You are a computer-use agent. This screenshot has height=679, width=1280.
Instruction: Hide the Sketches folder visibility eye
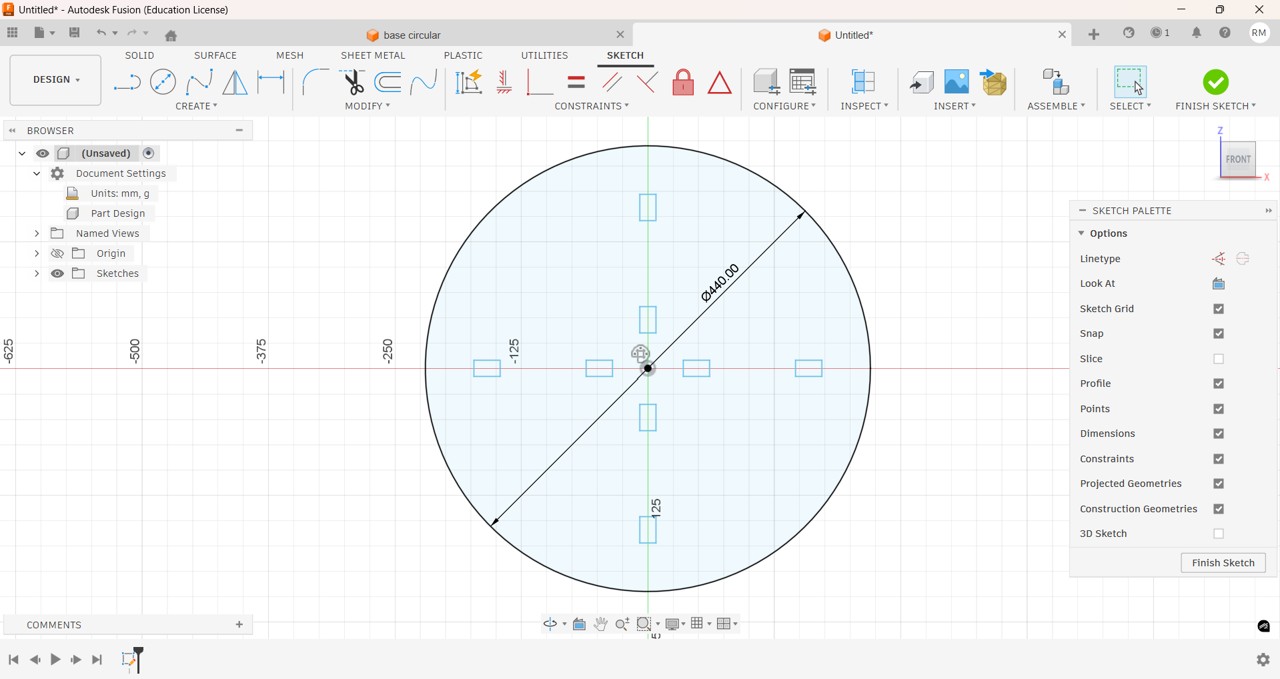tap(57, 274)
